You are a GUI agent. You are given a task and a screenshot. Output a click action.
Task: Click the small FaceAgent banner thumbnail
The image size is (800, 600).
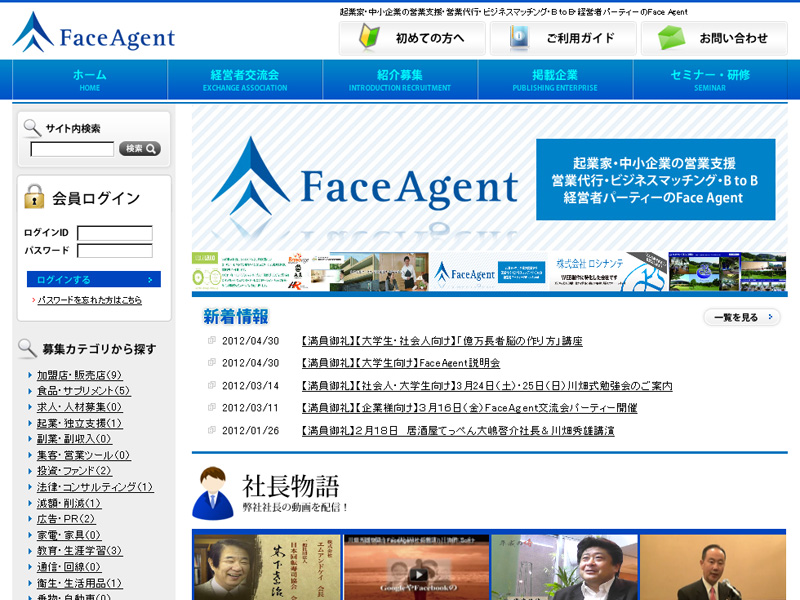(x=490, y=272)
